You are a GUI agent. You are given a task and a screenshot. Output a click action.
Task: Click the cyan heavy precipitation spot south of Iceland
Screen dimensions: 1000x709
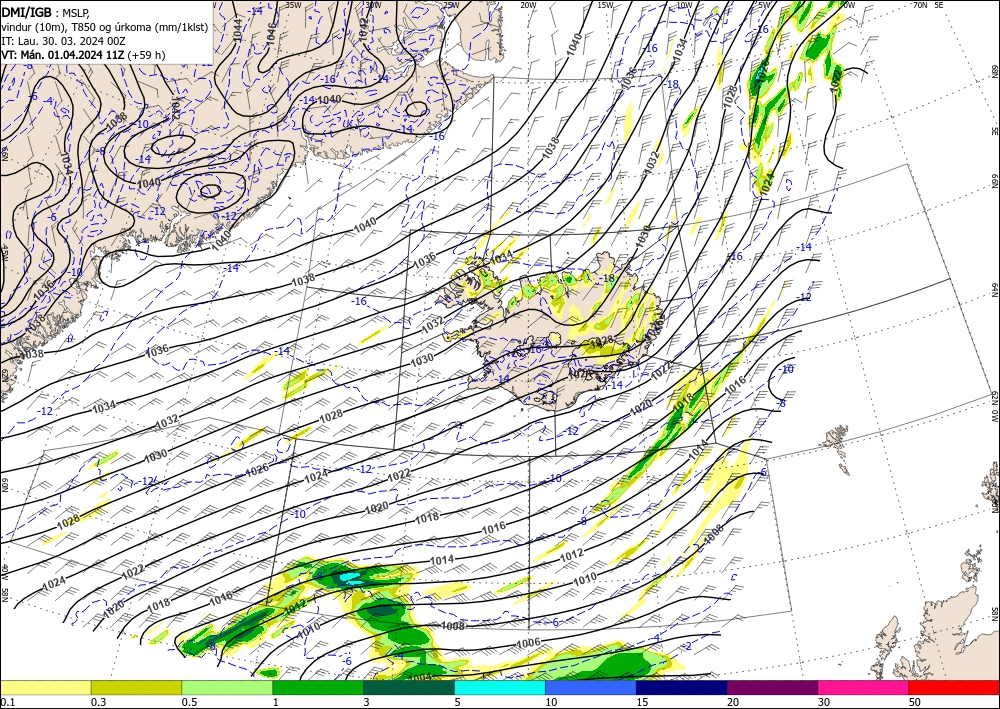point(350,578)
